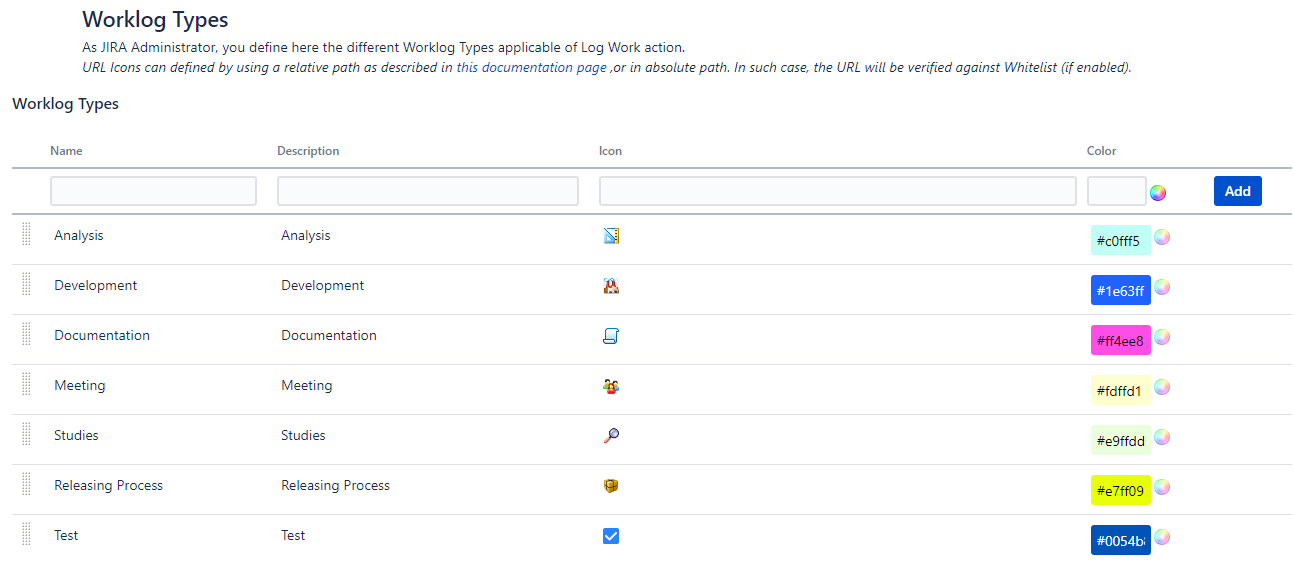This screenshot has width=1293, height=561.
Task: Select the #1e63ff color swatch
Action: (x=1120, y=290)
